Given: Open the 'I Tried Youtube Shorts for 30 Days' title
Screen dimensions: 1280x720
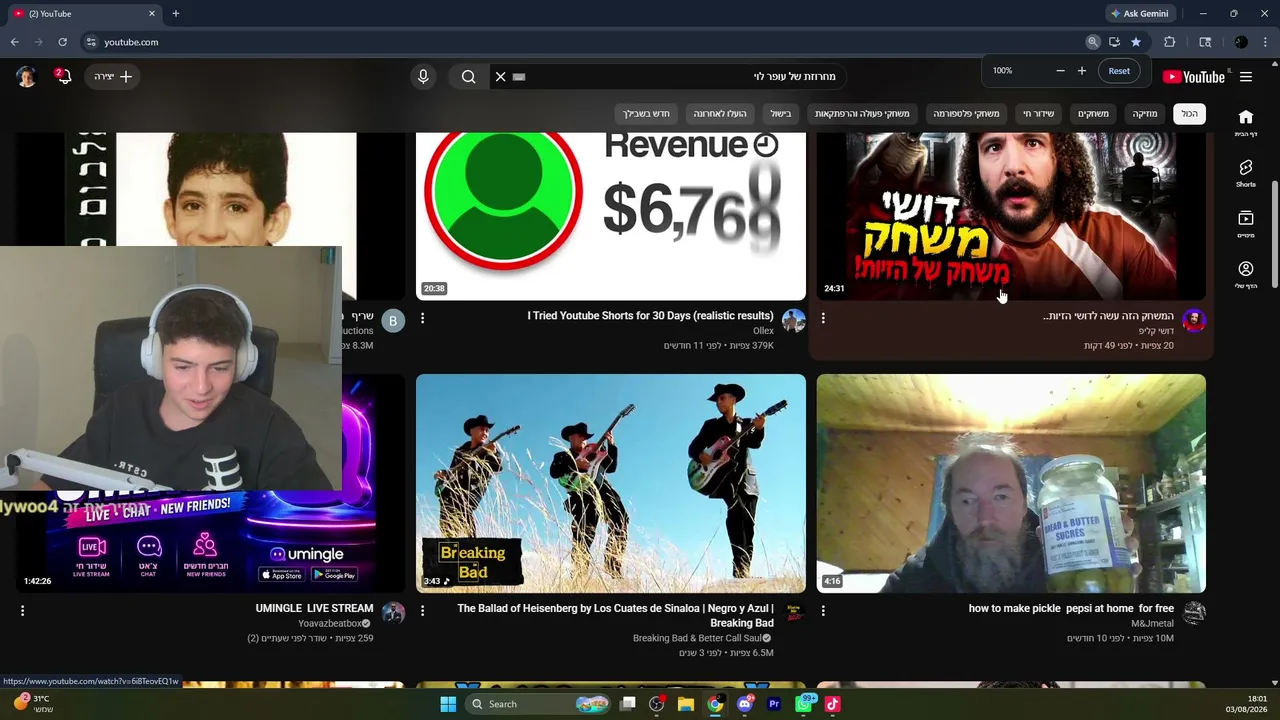Looking at the screenshot, I should (x=650, y=316).
